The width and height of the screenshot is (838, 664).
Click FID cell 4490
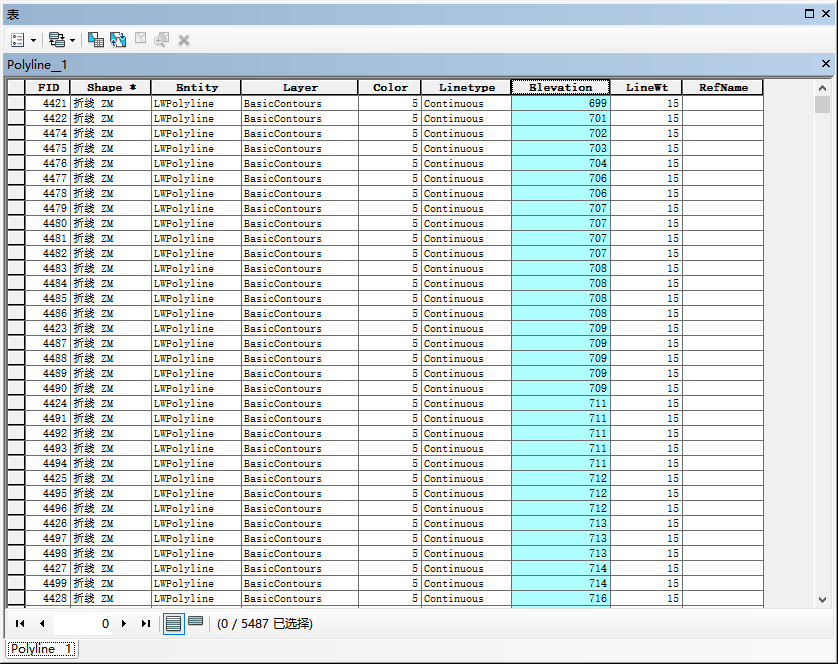48,388
